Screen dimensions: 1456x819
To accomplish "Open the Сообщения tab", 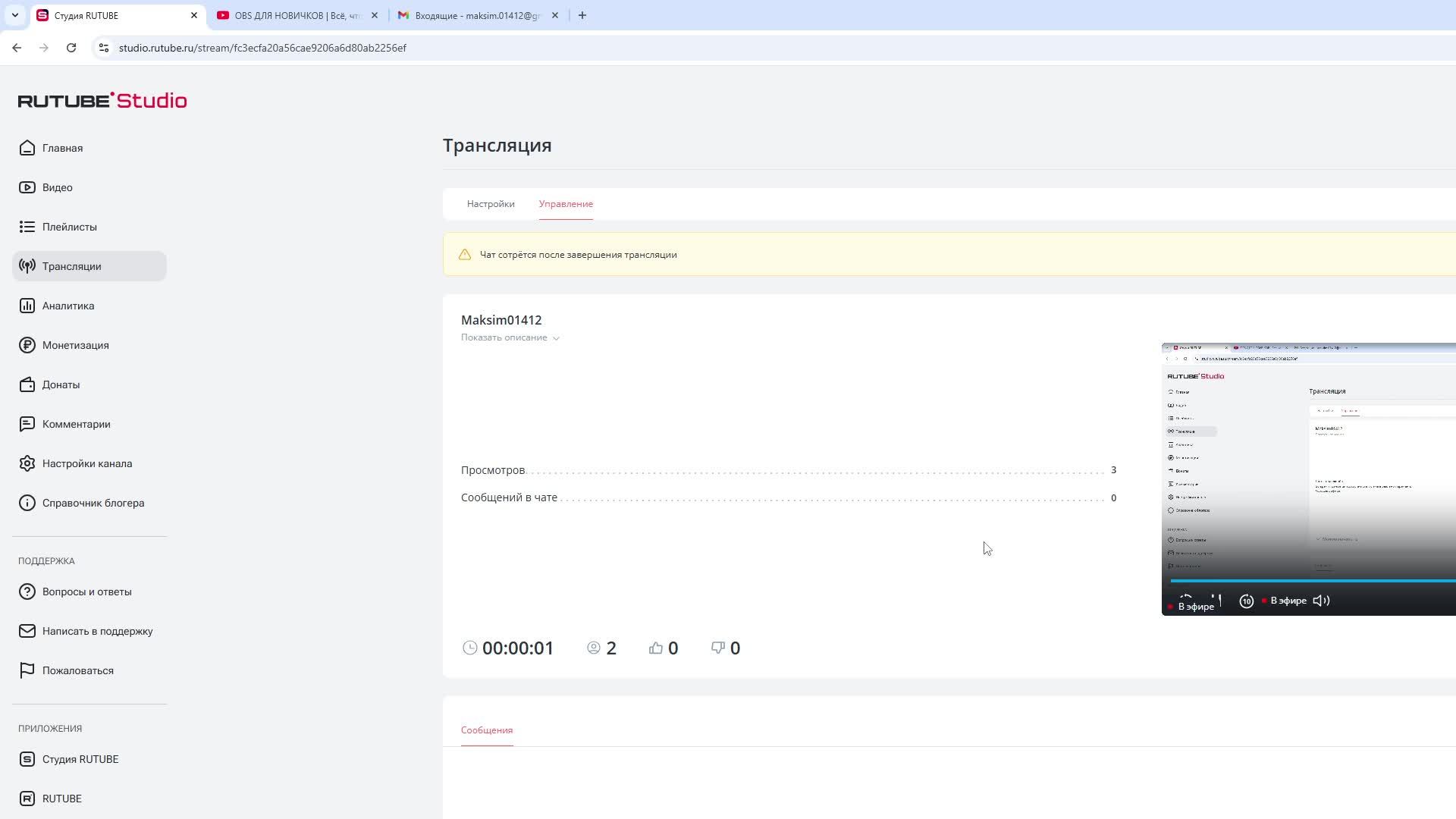I will click(x=487, y=730).
